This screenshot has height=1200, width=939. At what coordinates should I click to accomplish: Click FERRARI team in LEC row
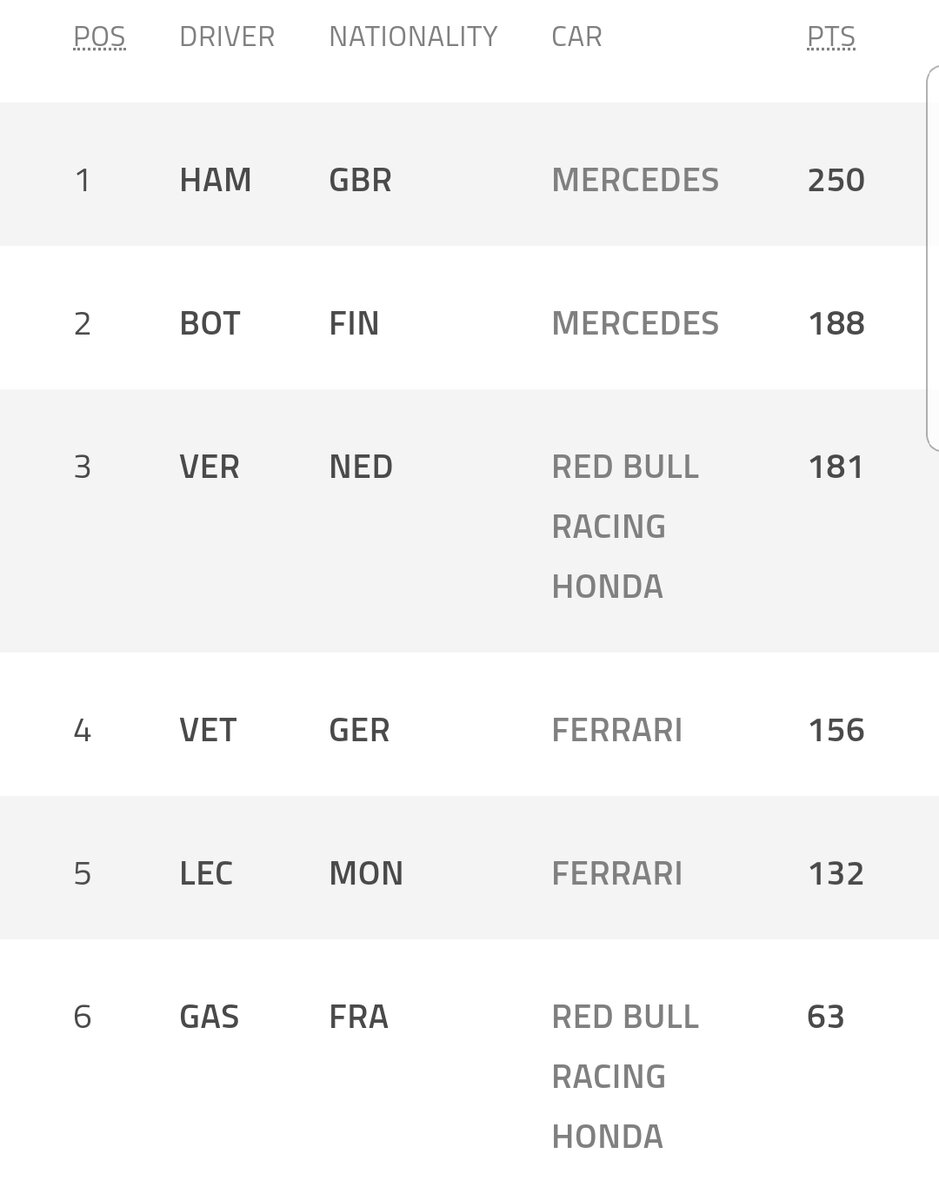(x=617, y=873)
